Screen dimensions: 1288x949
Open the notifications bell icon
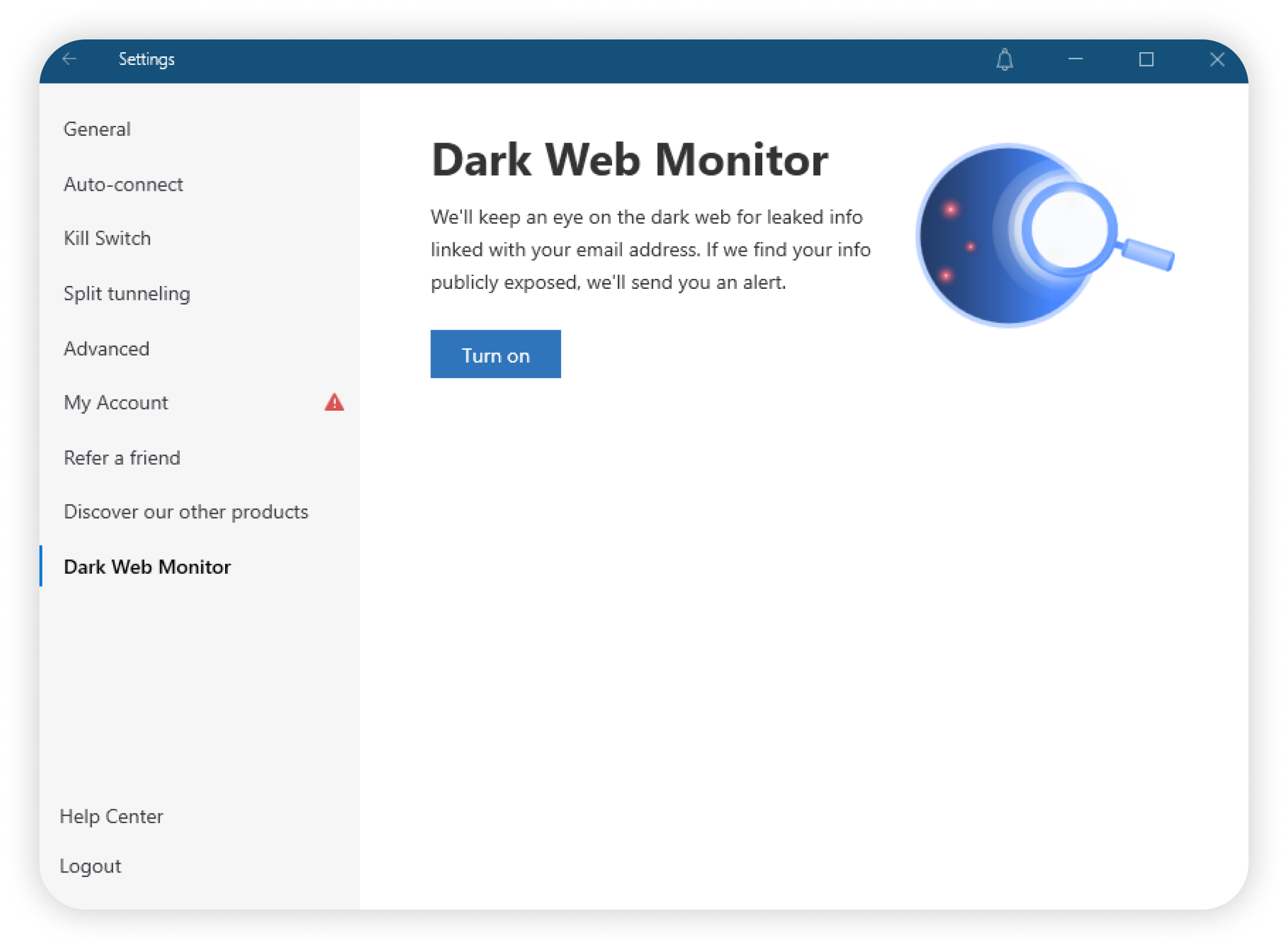point(1004,60)
